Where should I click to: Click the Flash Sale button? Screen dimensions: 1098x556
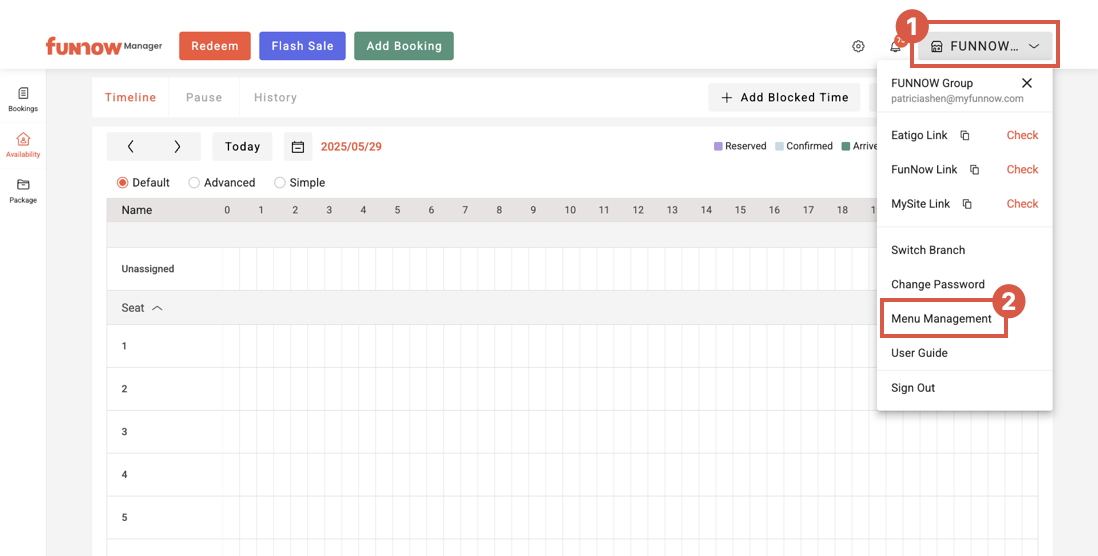click(x=302, y=46)
